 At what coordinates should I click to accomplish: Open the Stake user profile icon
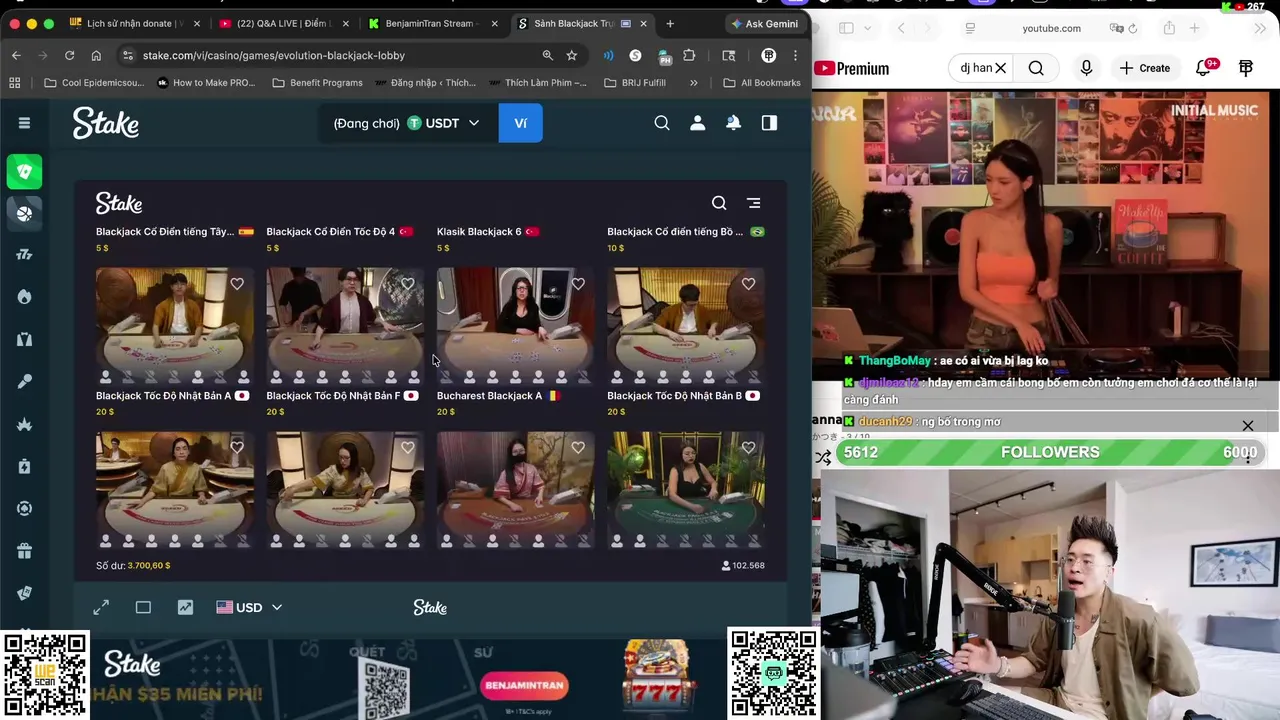coord(698,123)
